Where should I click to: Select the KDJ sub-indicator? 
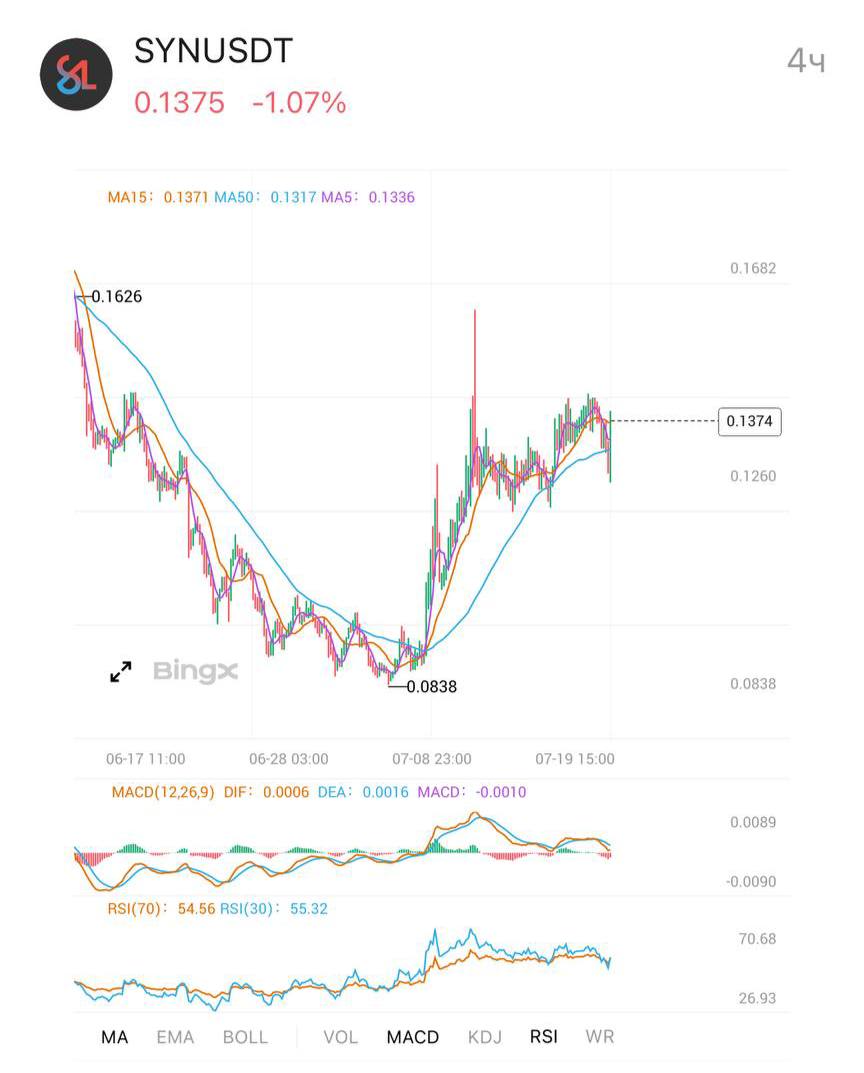tap(484, 1037)
